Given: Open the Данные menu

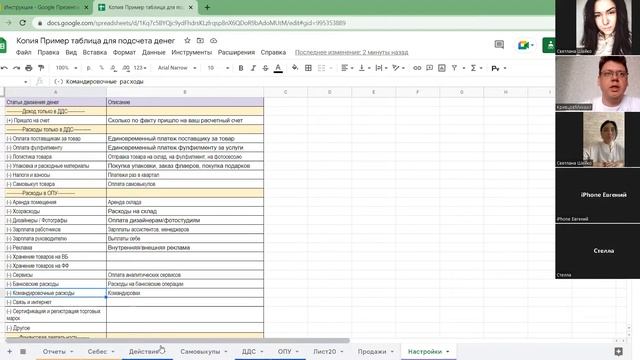Looking at the screenshot, I should pos(153,53).
